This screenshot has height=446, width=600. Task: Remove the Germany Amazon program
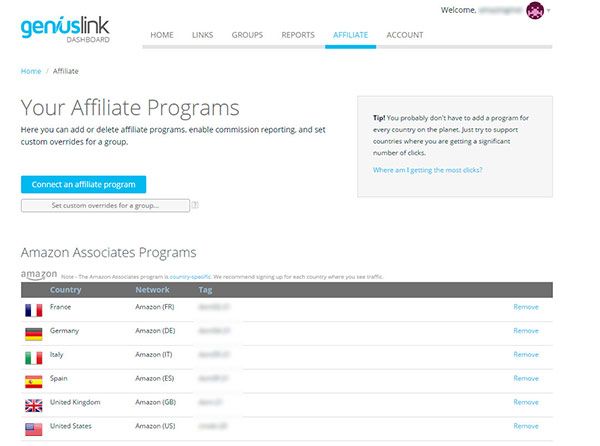[526, 330]
